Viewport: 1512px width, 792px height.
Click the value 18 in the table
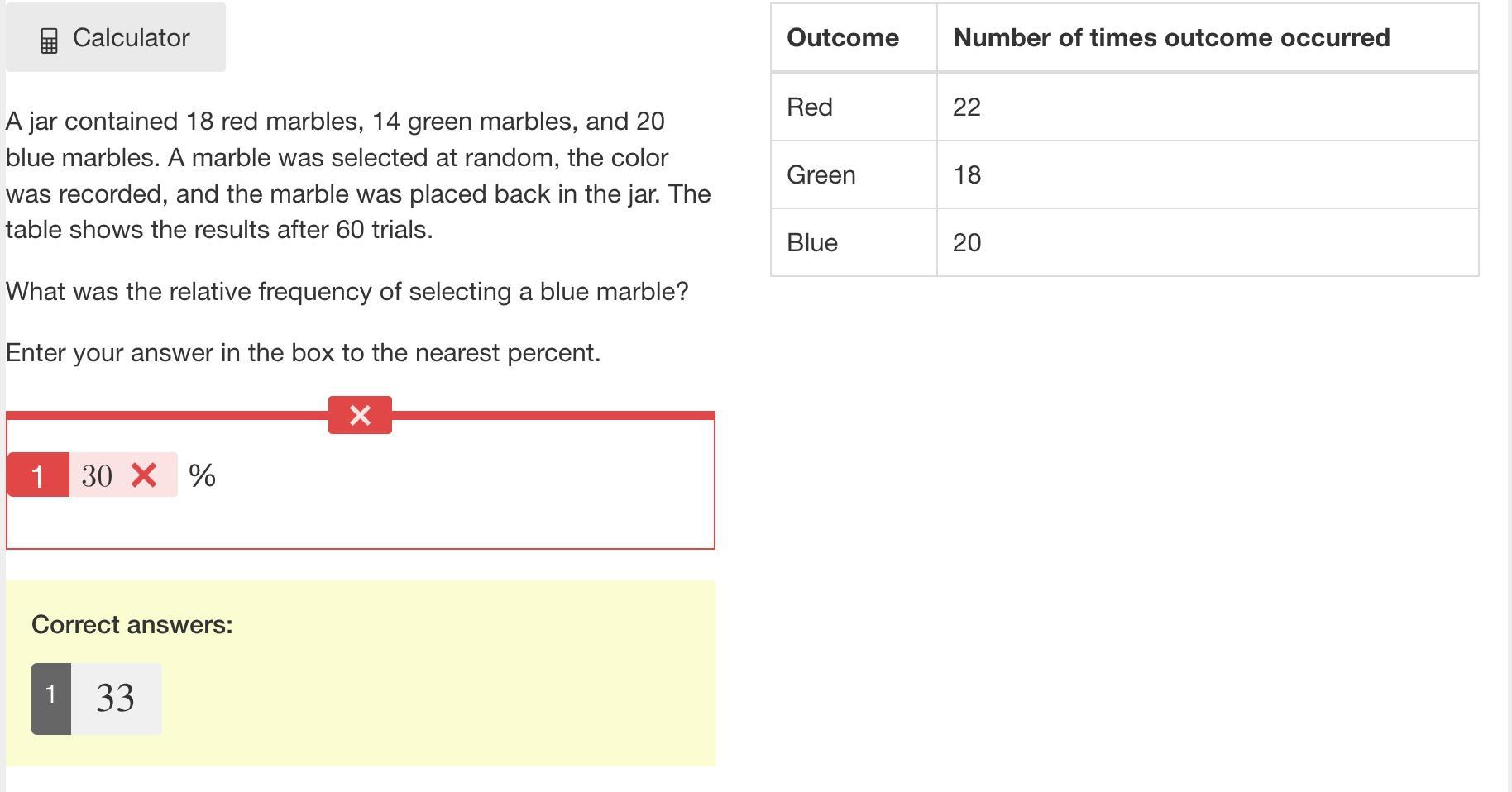tap(967, 174)
